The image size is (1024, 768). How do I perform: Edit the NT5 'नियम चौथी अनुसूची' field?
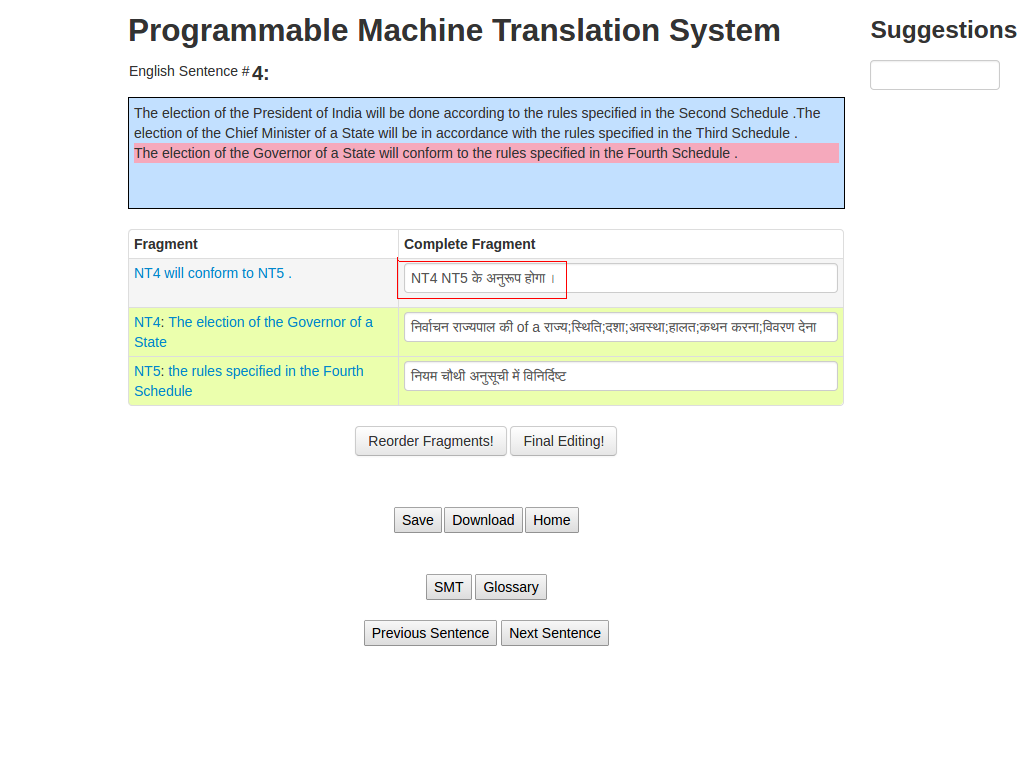point(620,376)
